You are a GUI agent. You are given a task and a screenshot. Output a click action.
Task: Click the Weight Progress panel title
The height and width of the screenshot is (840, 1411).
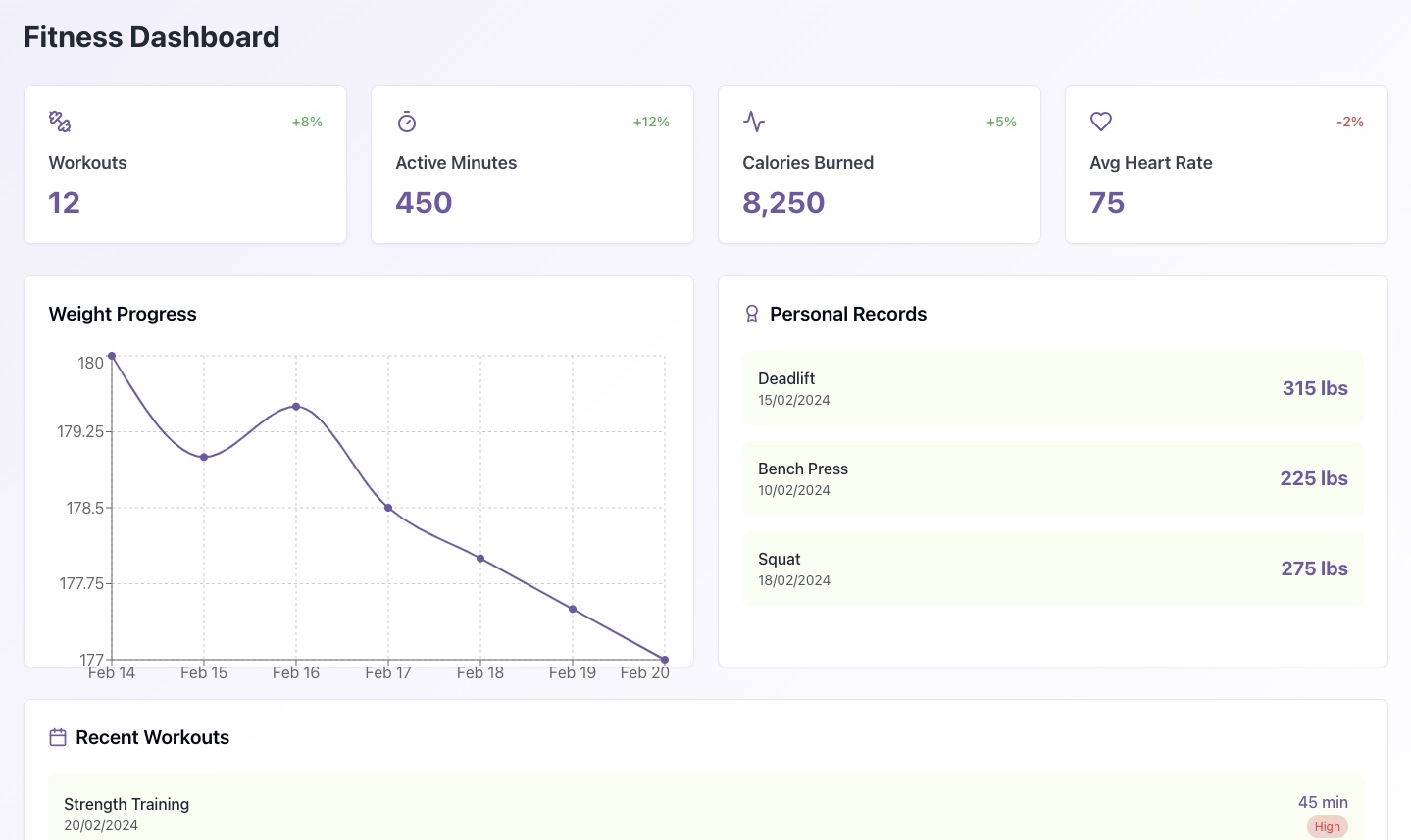pyautogui.click(x=123, y=314)
